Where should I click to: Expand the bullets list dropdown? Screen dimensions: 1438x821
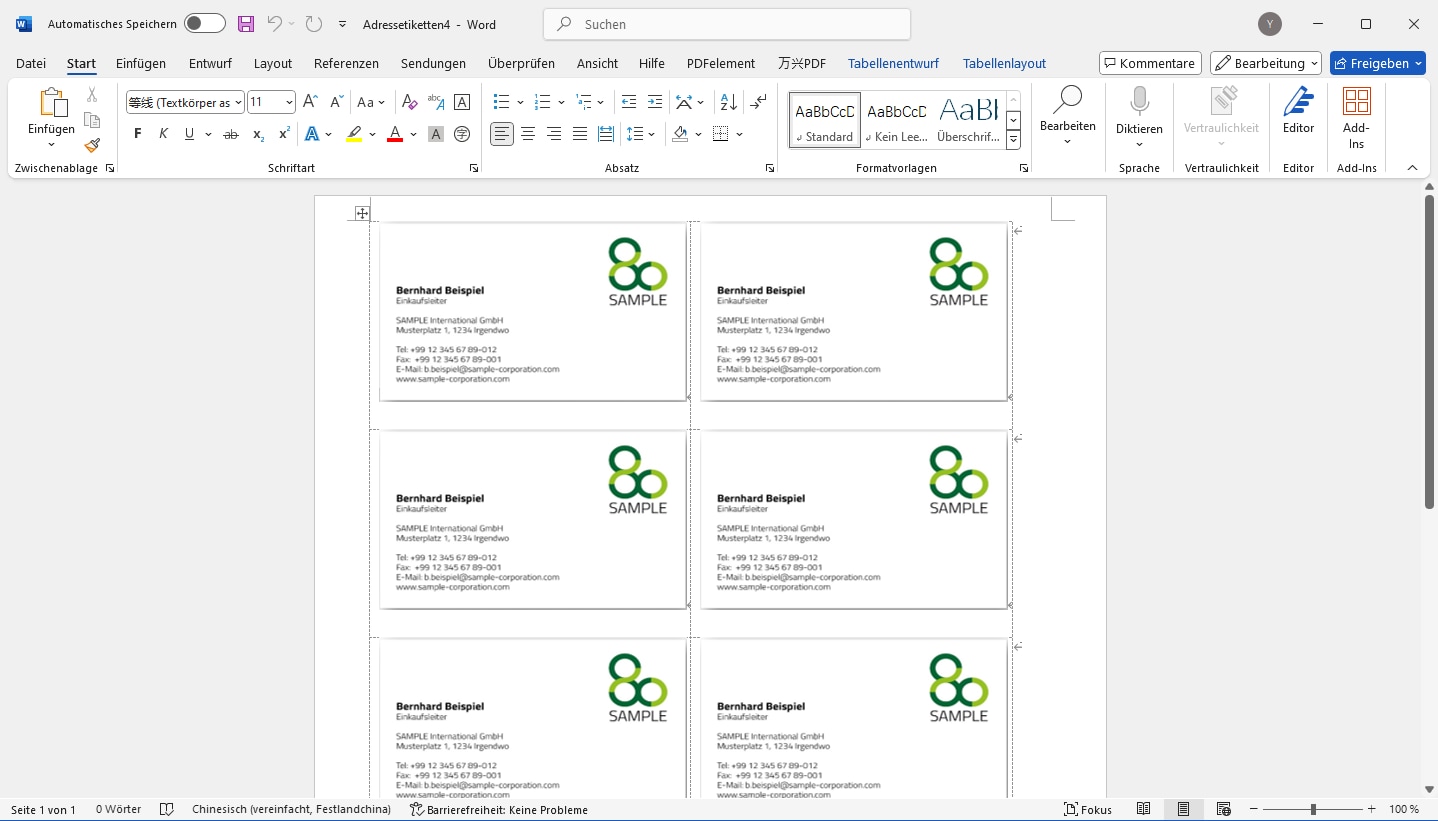(x=520, y=102)
